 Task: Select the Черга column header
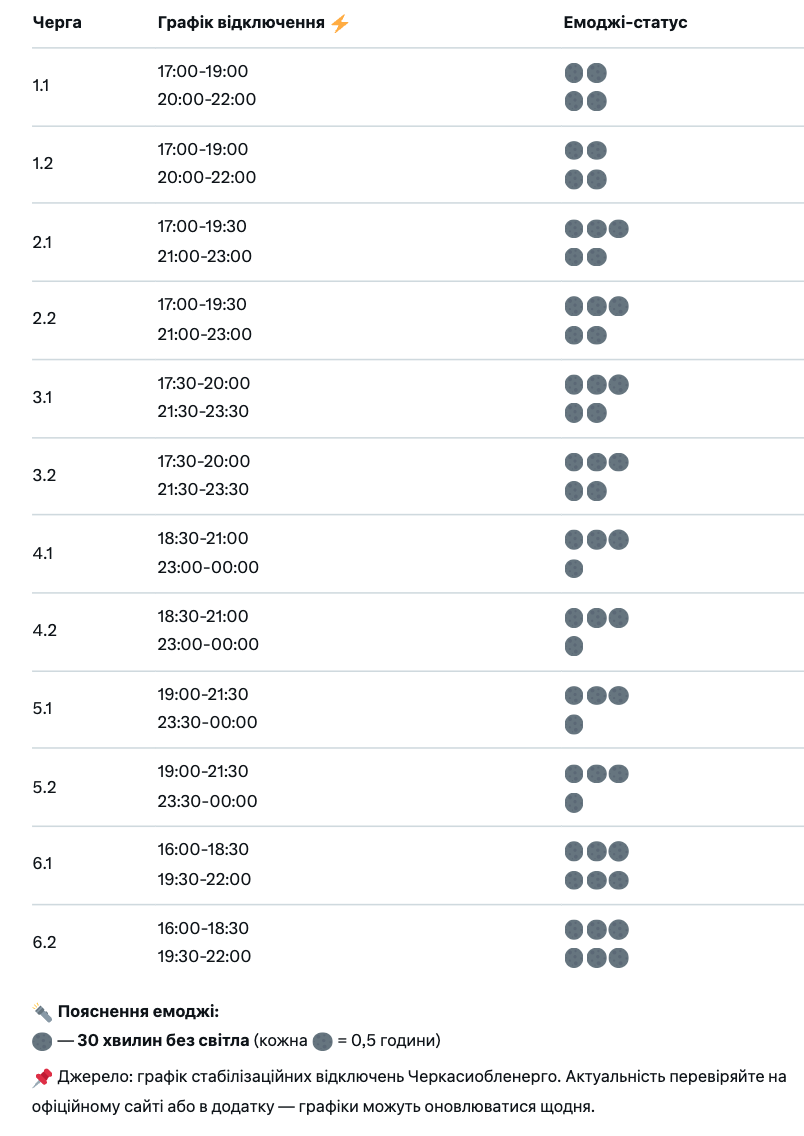[x=57, y=23]
